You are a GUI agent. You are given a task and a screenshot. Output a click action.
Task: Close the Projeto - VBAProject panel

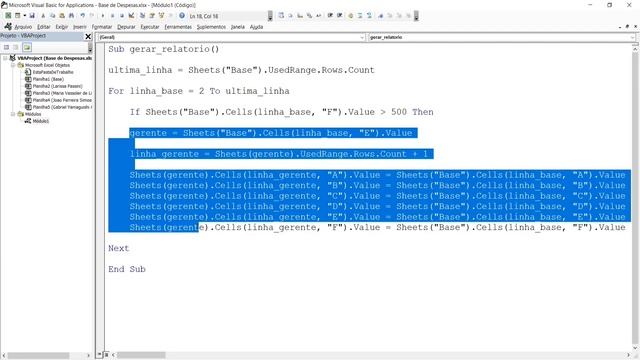tap(88, 36)
